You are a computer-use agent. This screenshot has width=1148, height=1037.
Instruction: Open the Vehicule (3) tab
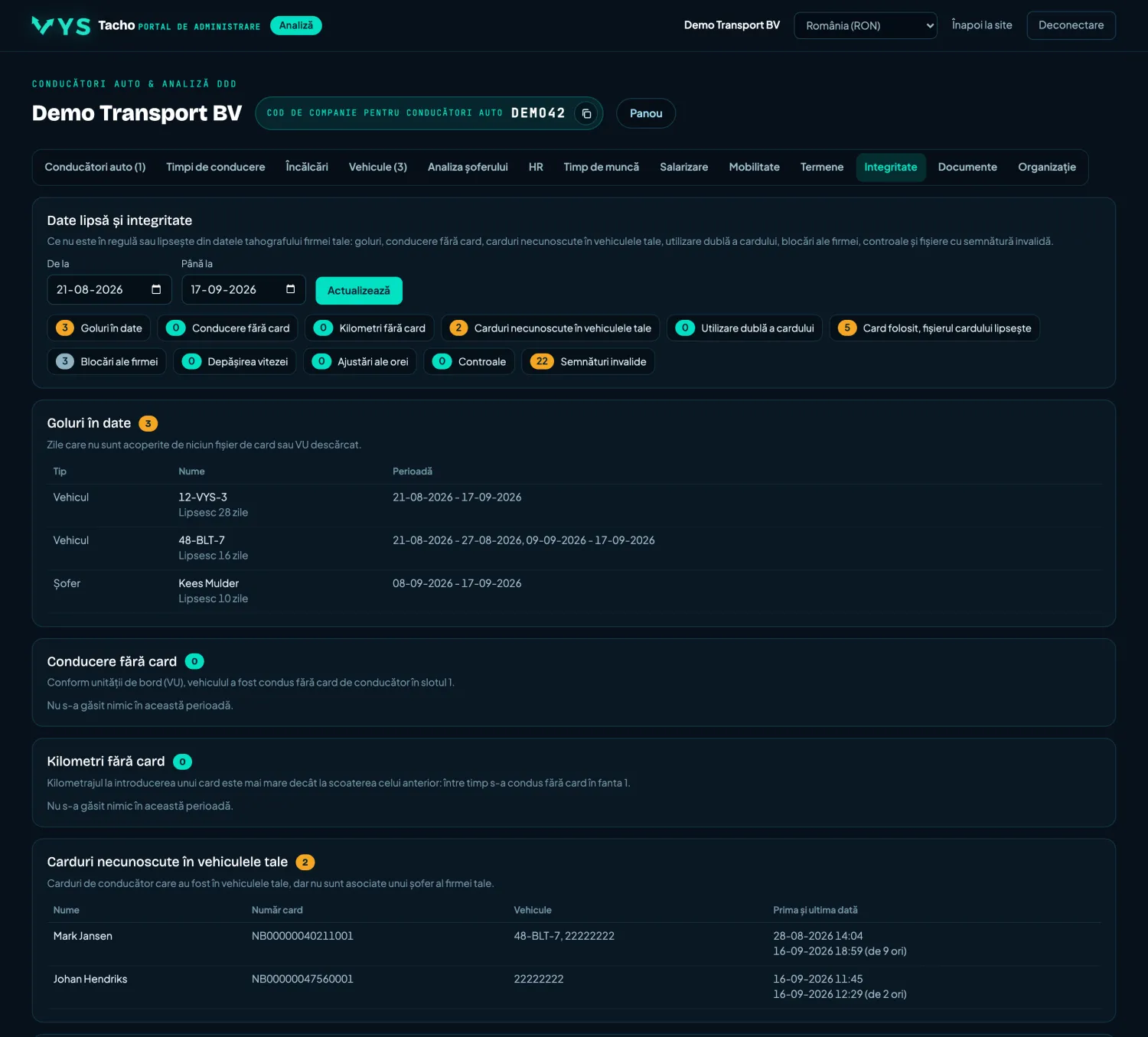click(378, 167)
